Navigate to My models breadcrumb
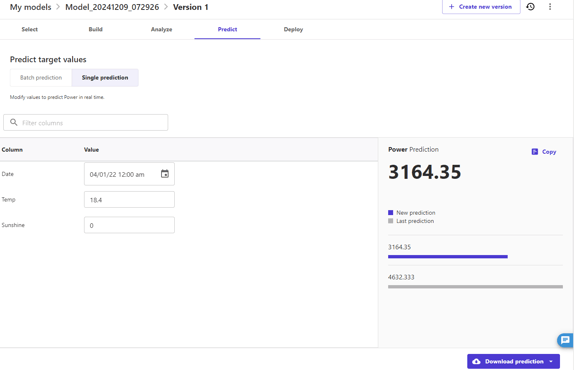Viewport: 574px width, 370px height. 30,7
